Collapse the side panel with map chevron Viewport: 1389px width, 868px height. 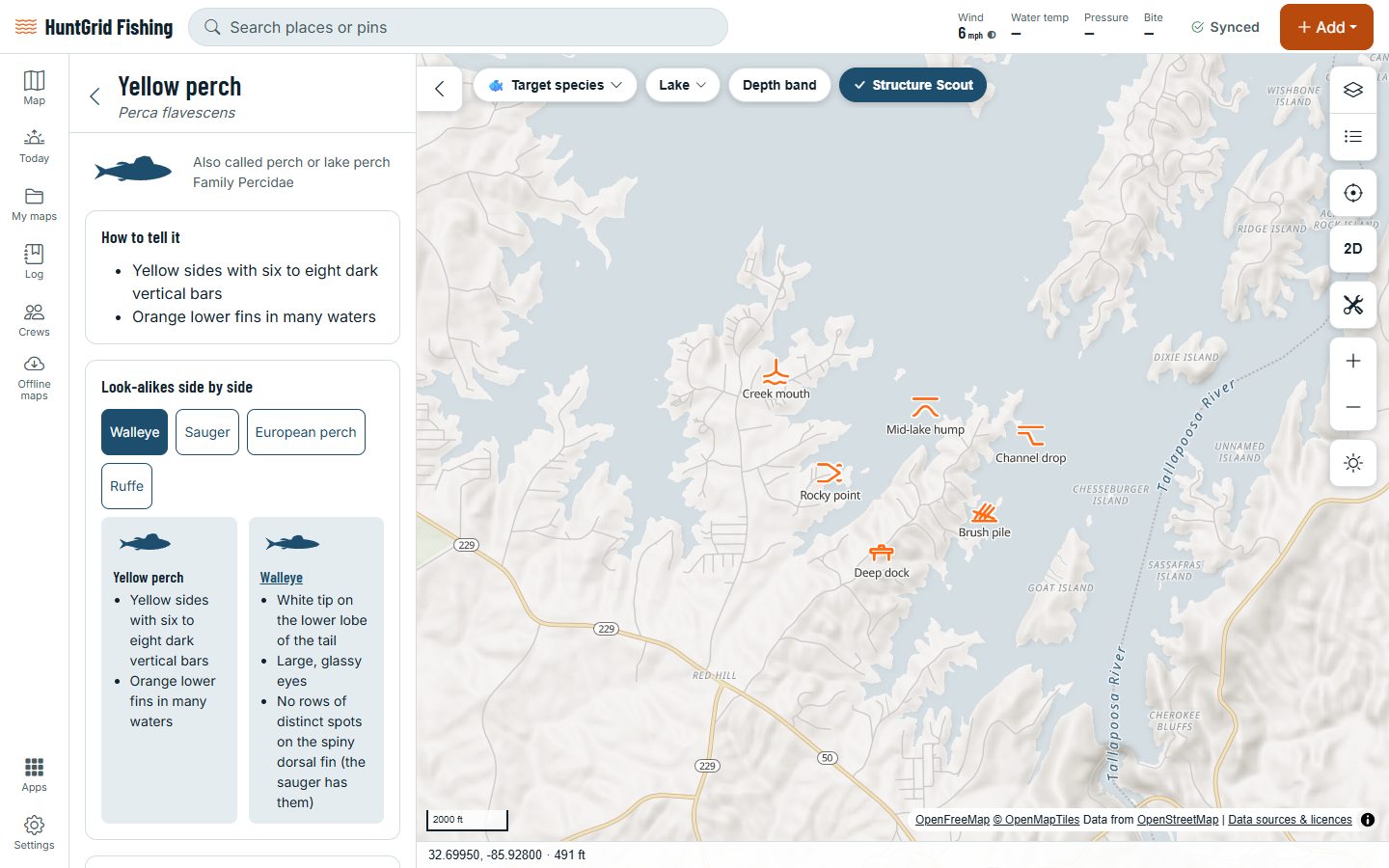(440, 89)
